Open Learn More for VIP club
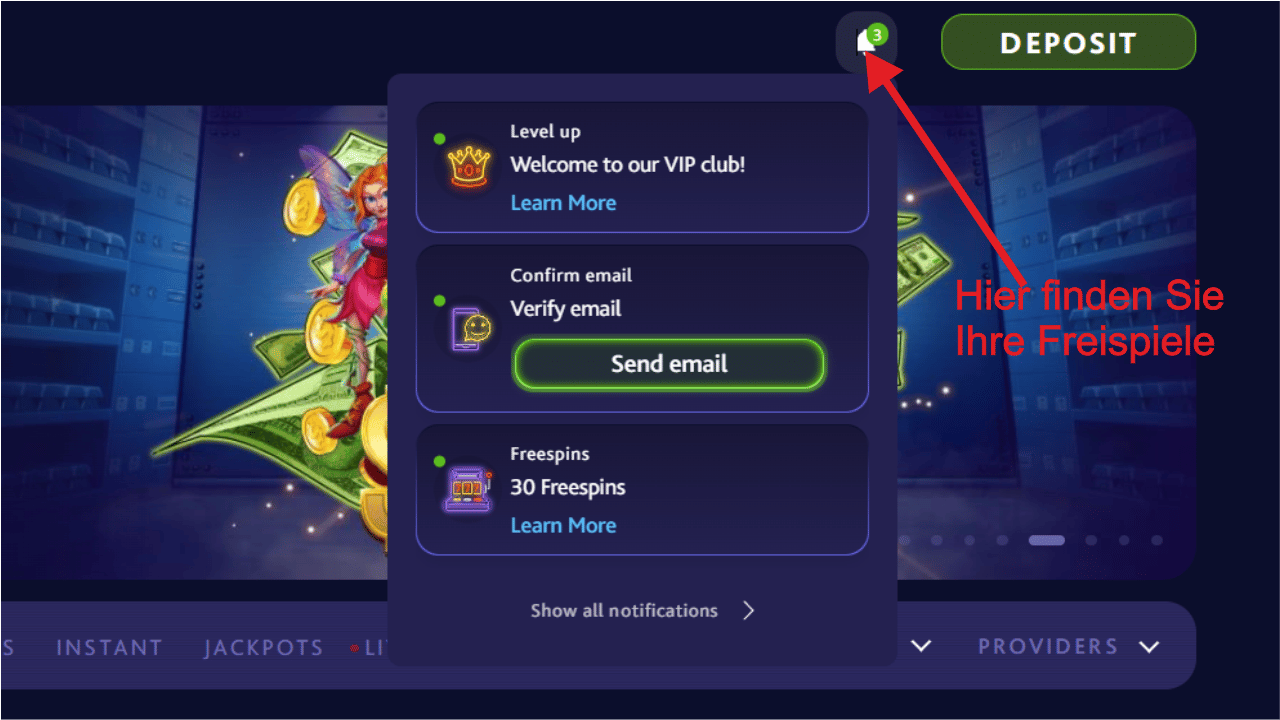This screenshot has width=1280, height=720. pyautogui.click(x=563, y=203)
